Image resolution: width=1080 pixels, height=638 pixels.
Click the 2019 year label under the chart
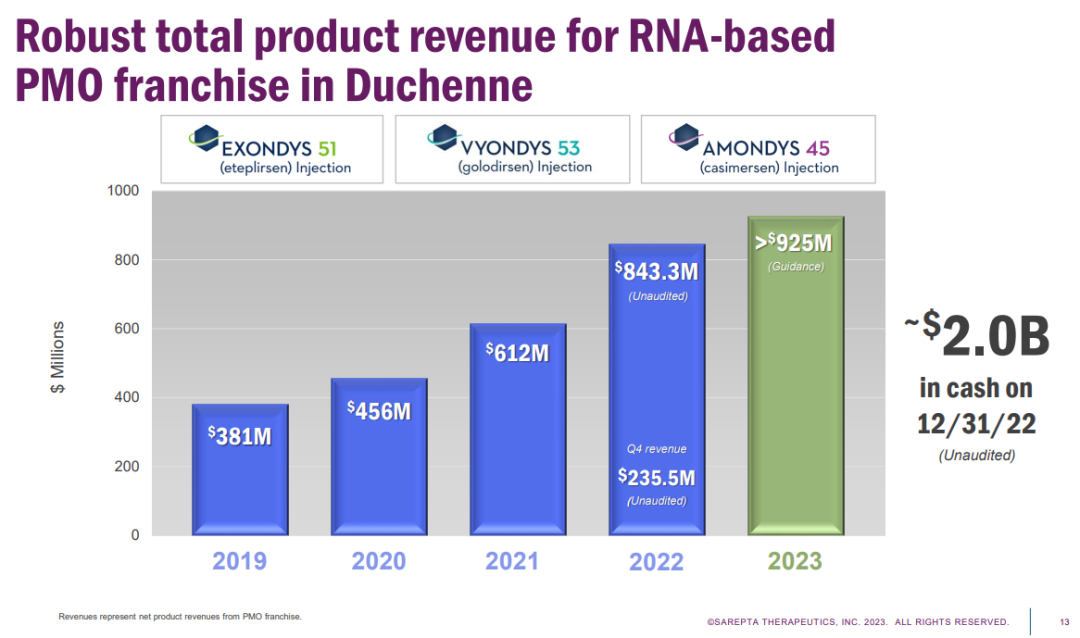[x=239, y=561]
